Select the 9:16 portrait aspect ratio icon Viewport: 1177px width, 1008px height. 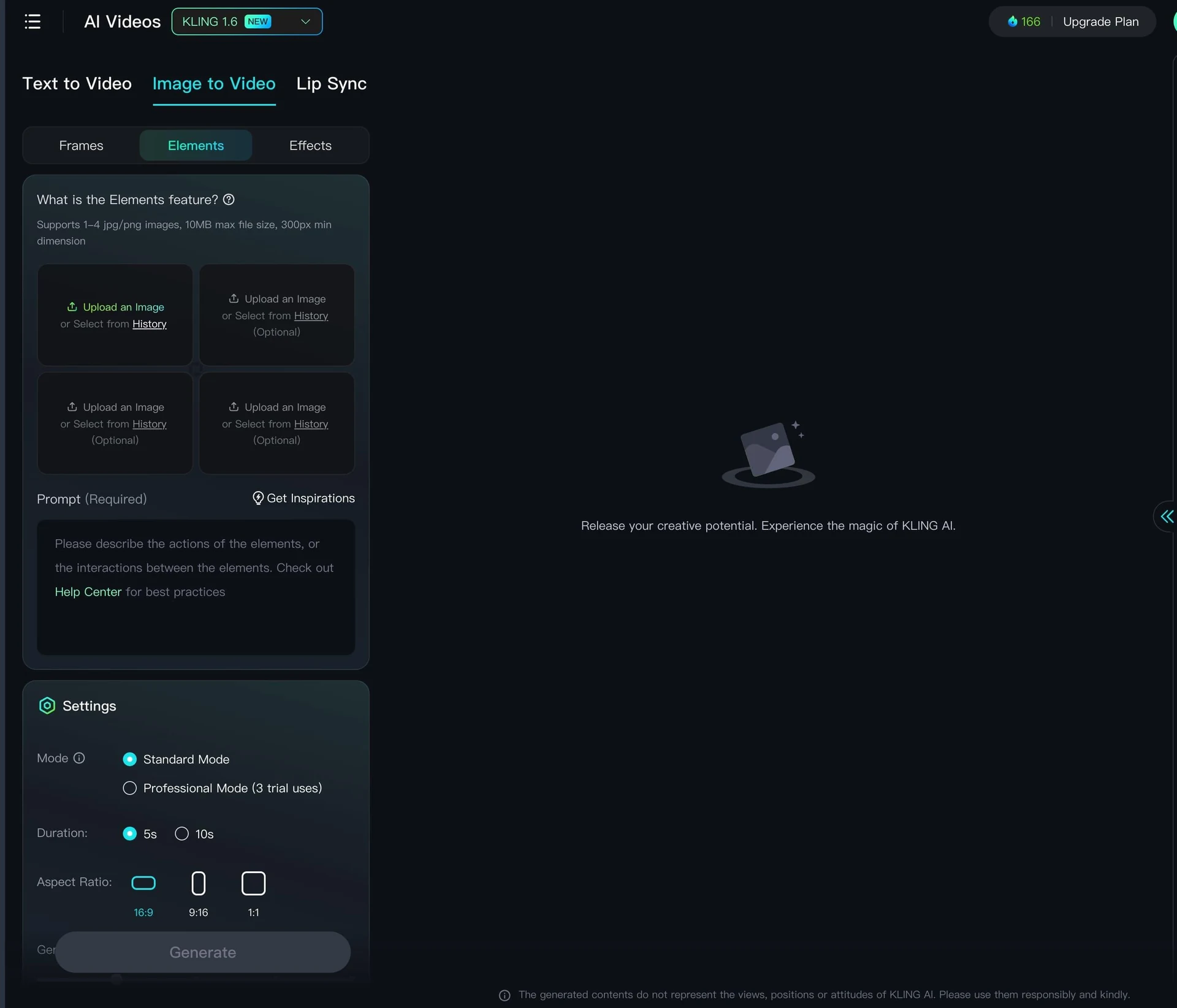pos(198,883)
